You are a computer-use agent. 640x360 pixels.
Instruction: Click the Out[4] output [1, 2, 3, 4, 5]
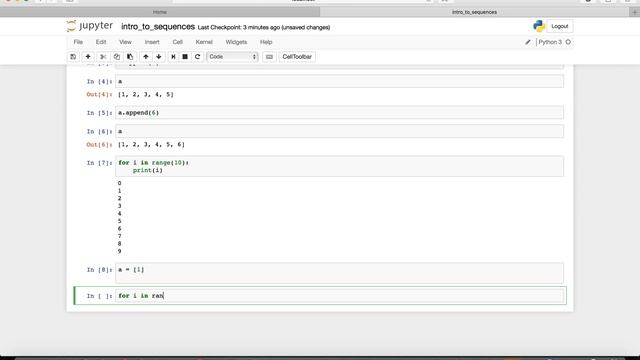point(146,94)
